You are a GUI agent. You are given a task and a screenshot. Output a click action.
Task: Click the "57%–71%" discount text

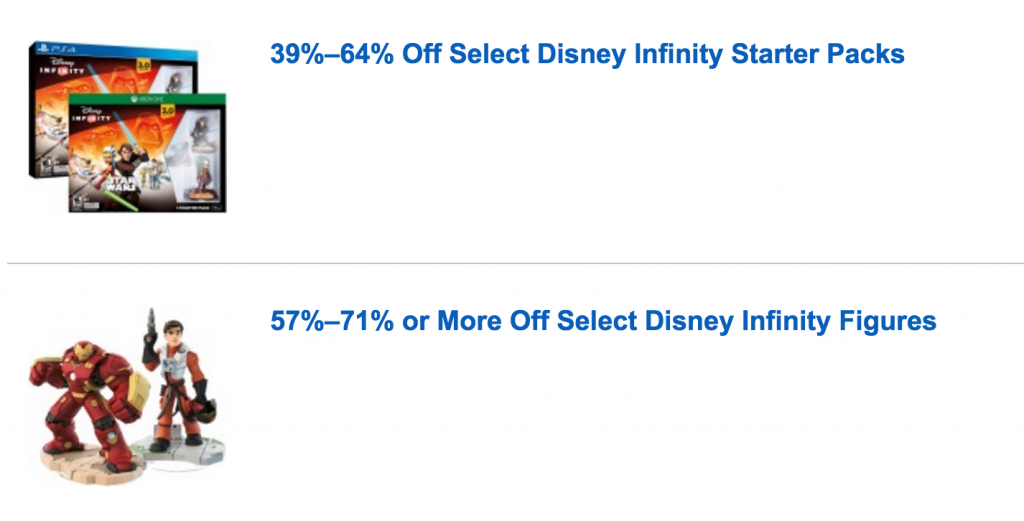click(x=332, y=321)
